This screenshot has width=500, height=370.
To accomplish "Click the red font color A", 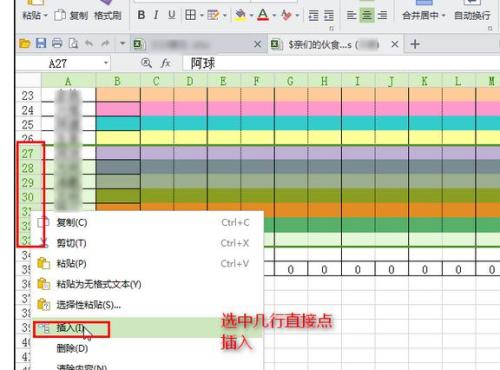I will [263, 15].
